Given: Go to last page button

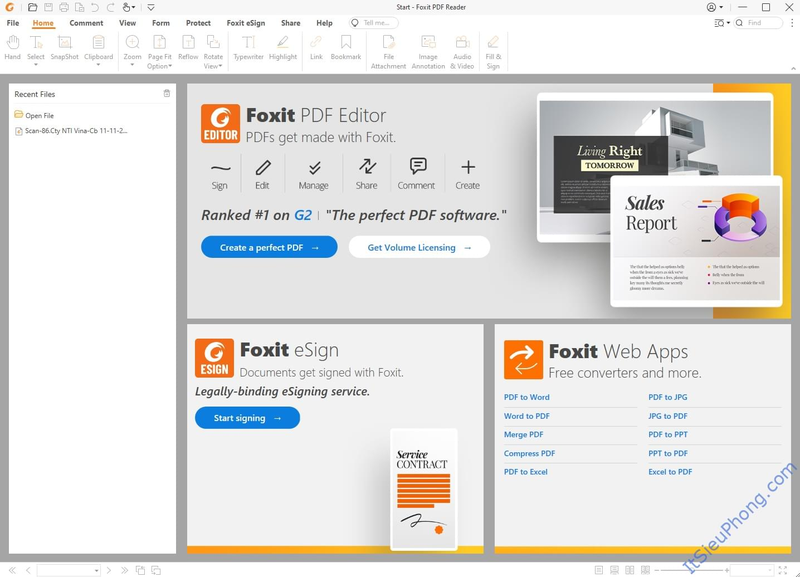Looking at the screenshot, I should tap(124, 570).
